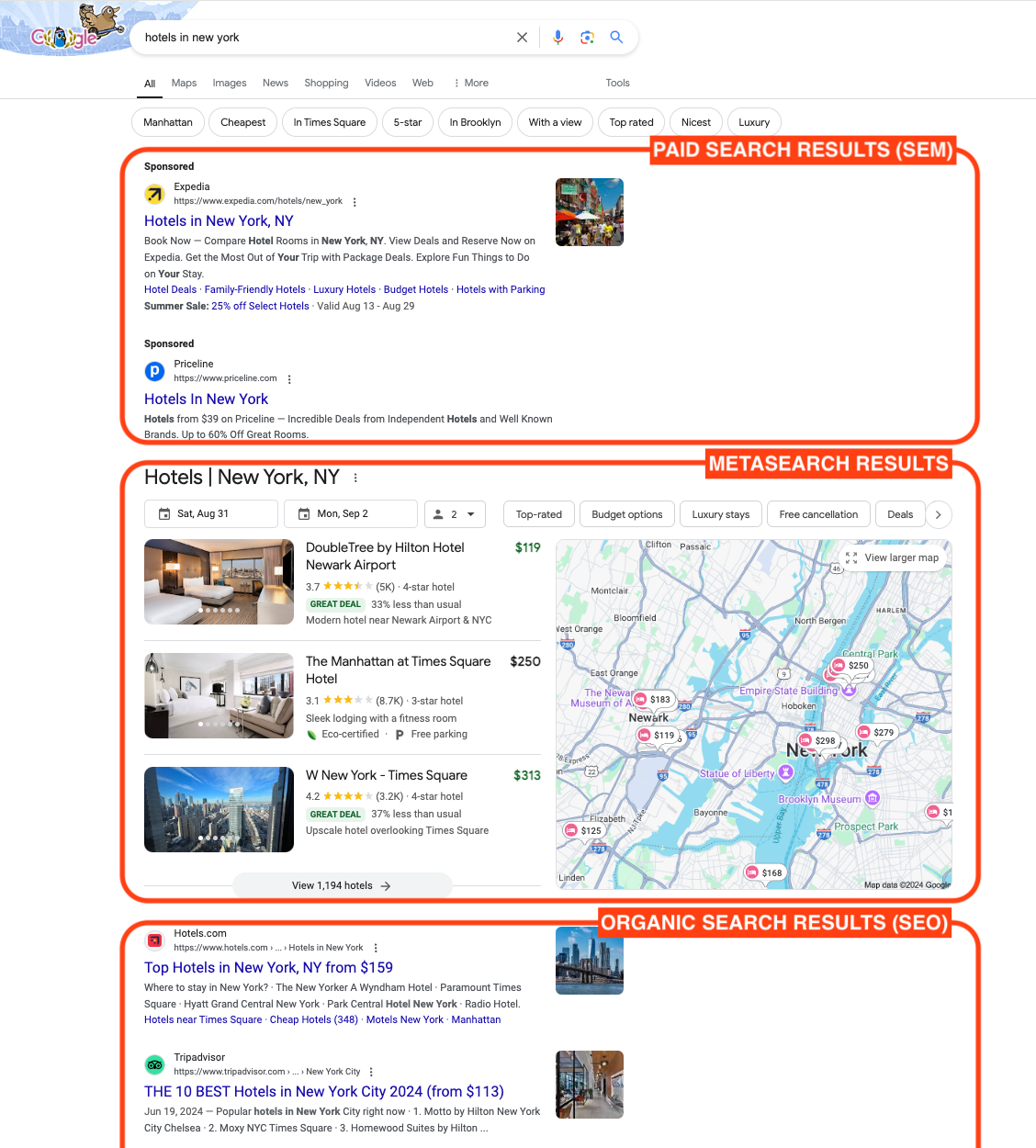The width and height of the screenshot is (1036, 1148).
Task: Switch to the Maps tab
Action: pyautogui.click(x=184, y=83)
